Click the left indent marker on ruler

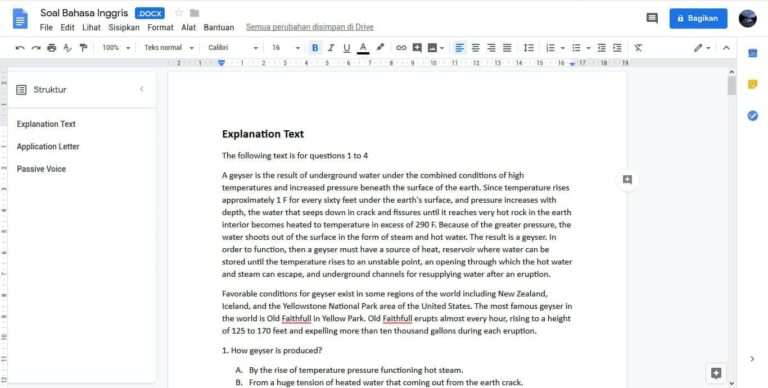[x=221, y=63]
